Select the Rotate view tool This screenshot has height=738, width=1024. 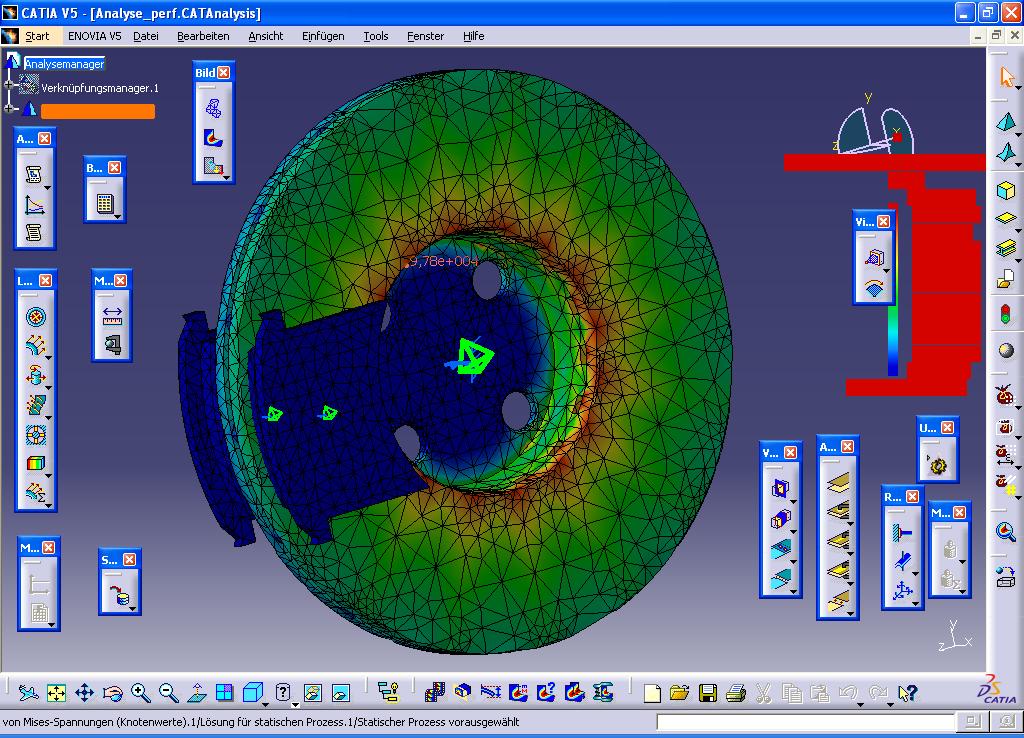[112, 692]
